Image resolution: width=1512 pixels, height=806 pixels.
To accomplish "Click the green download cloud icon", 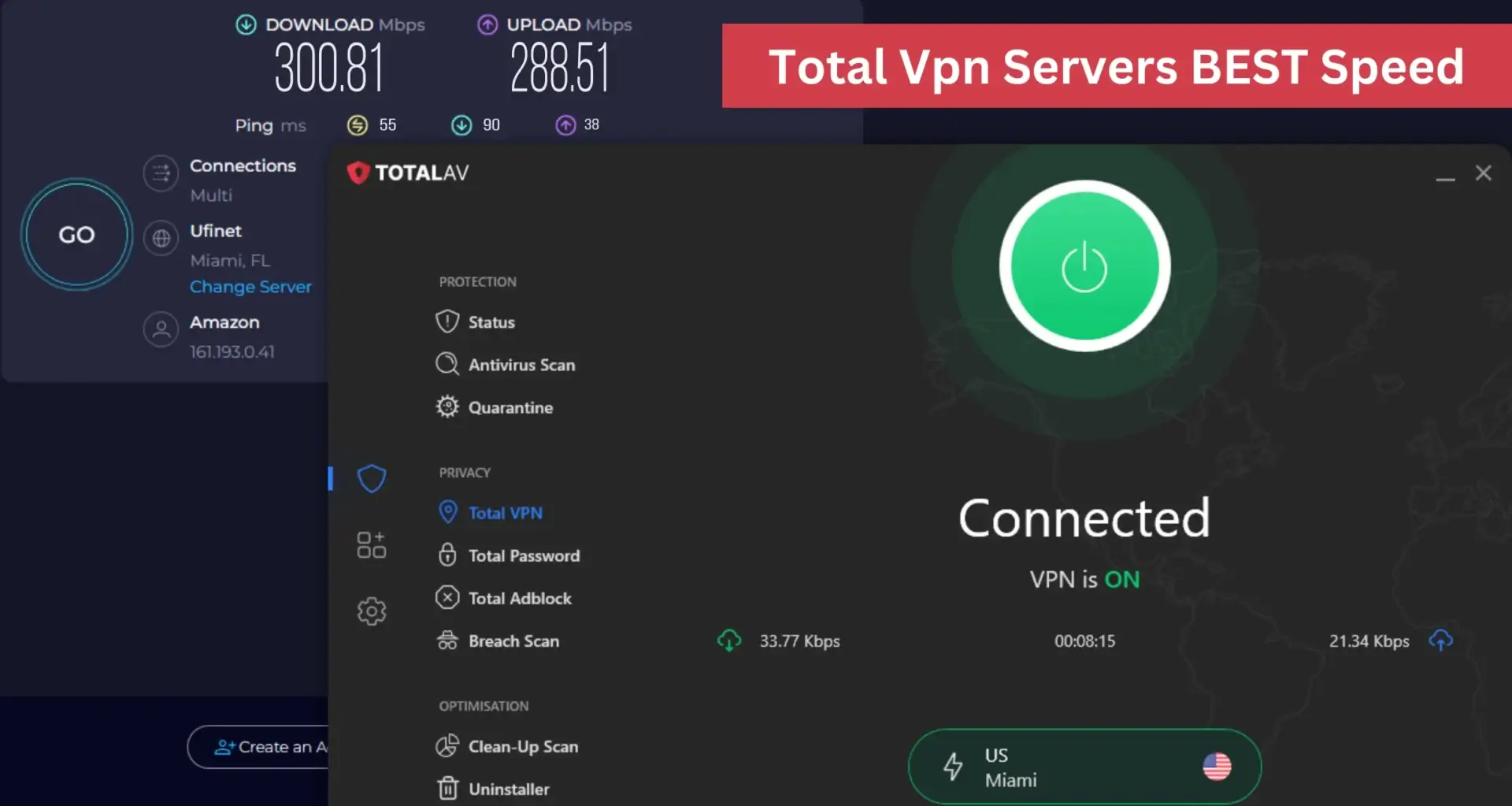I will pos(729,641).
